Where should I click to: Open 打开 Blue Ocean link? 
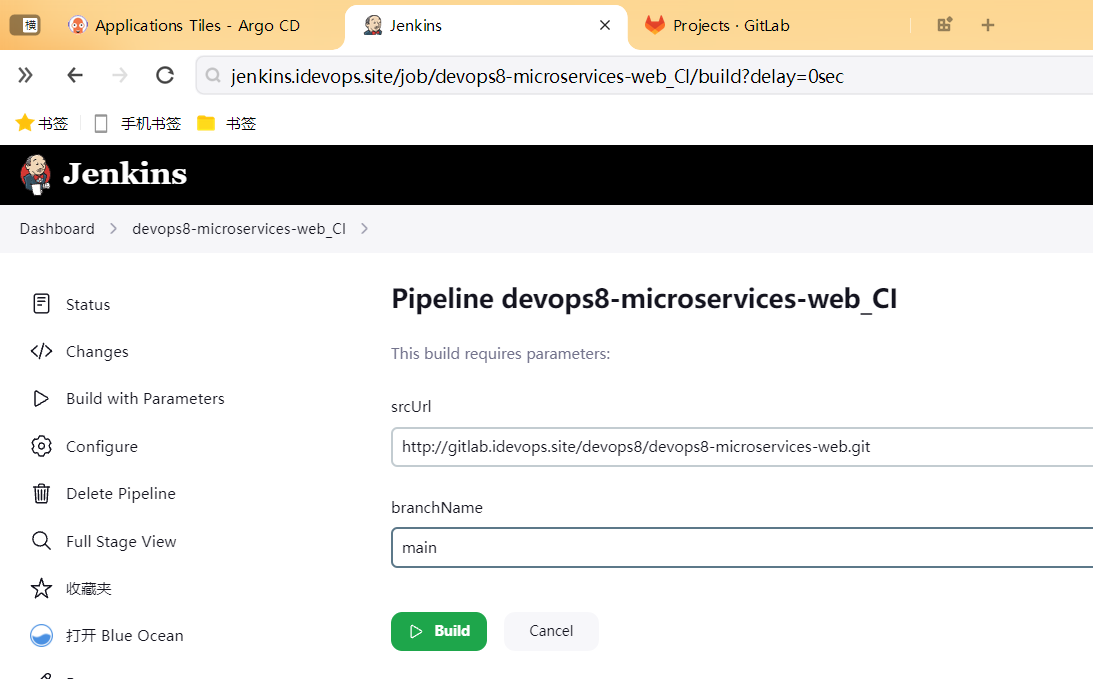coord(125,636)
